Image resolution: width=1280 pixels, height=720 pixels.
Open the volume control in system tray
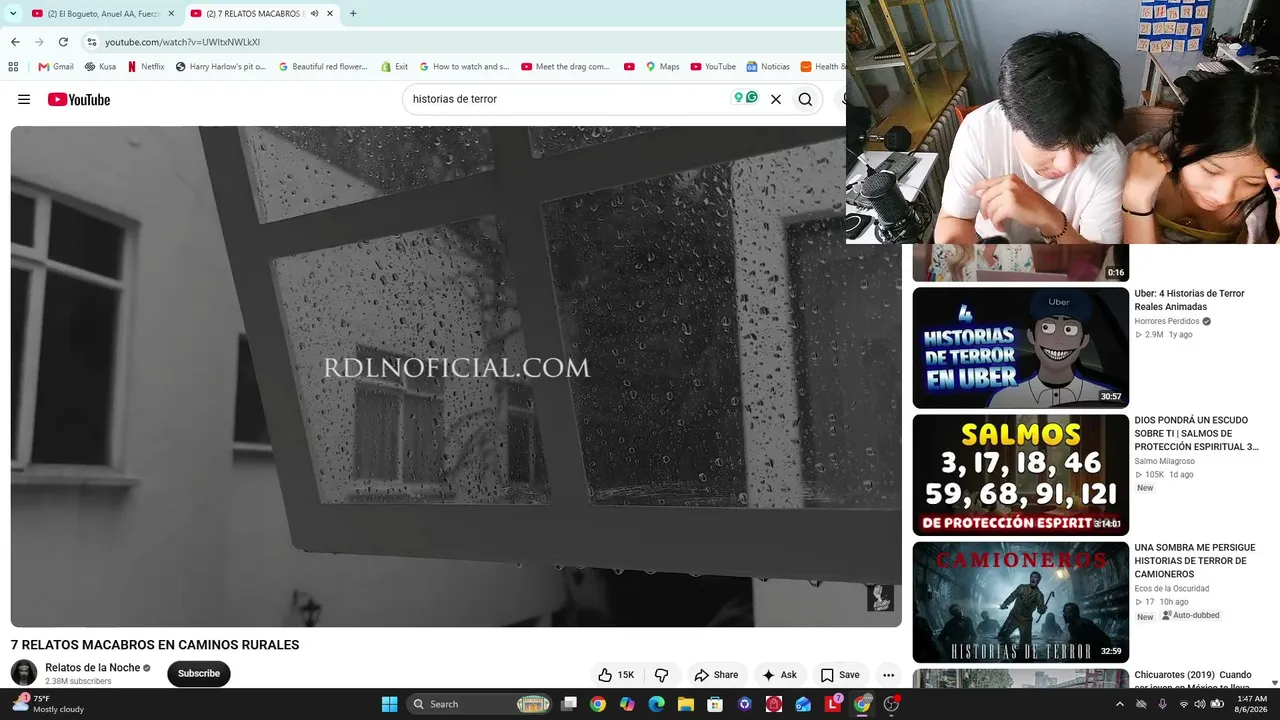click(1200, 704)
